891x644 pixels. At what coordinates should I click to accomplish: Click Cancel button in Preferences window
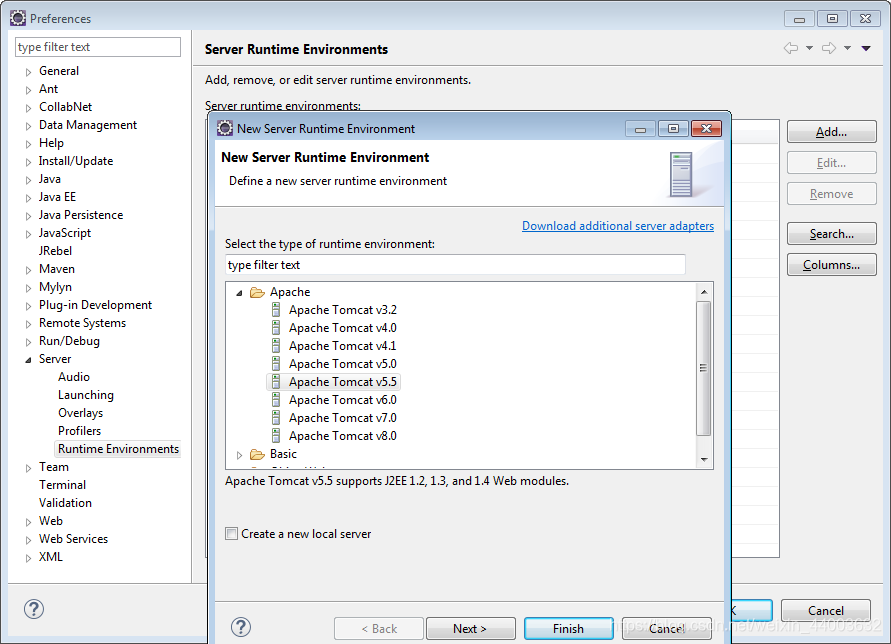point(826,610)
